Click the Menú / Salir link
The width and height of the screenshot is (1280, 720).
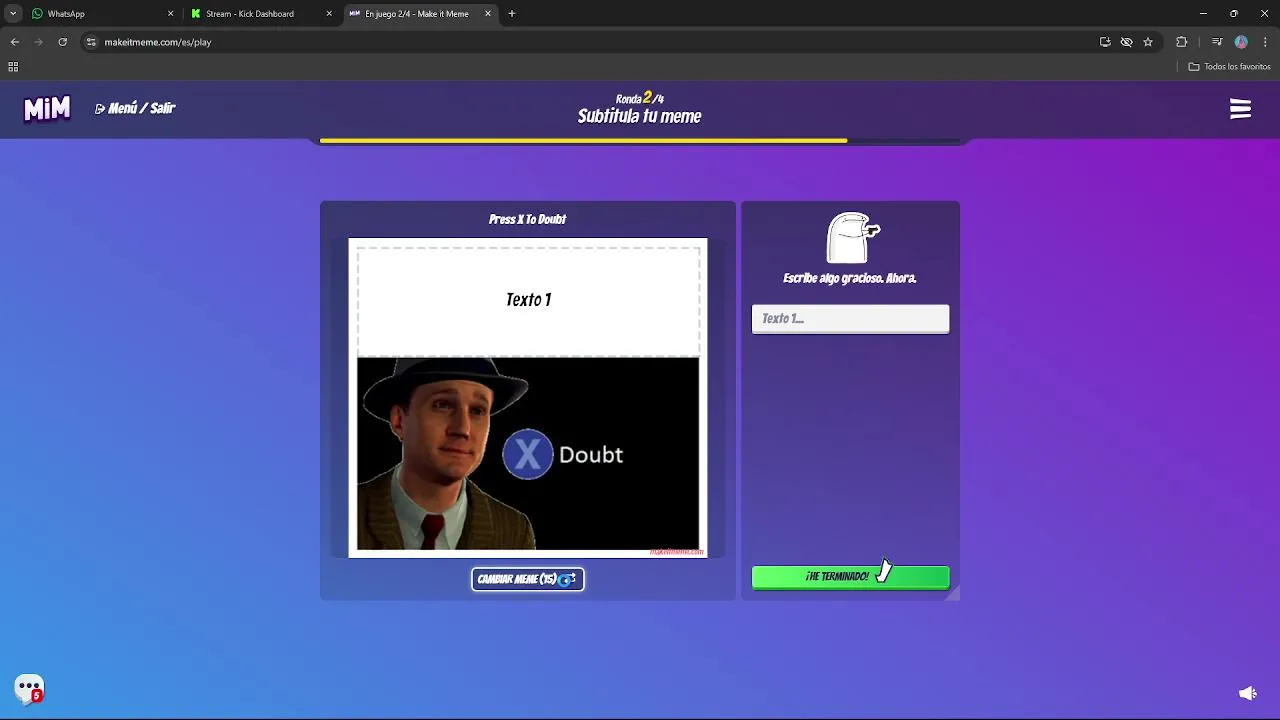[135, 108]
